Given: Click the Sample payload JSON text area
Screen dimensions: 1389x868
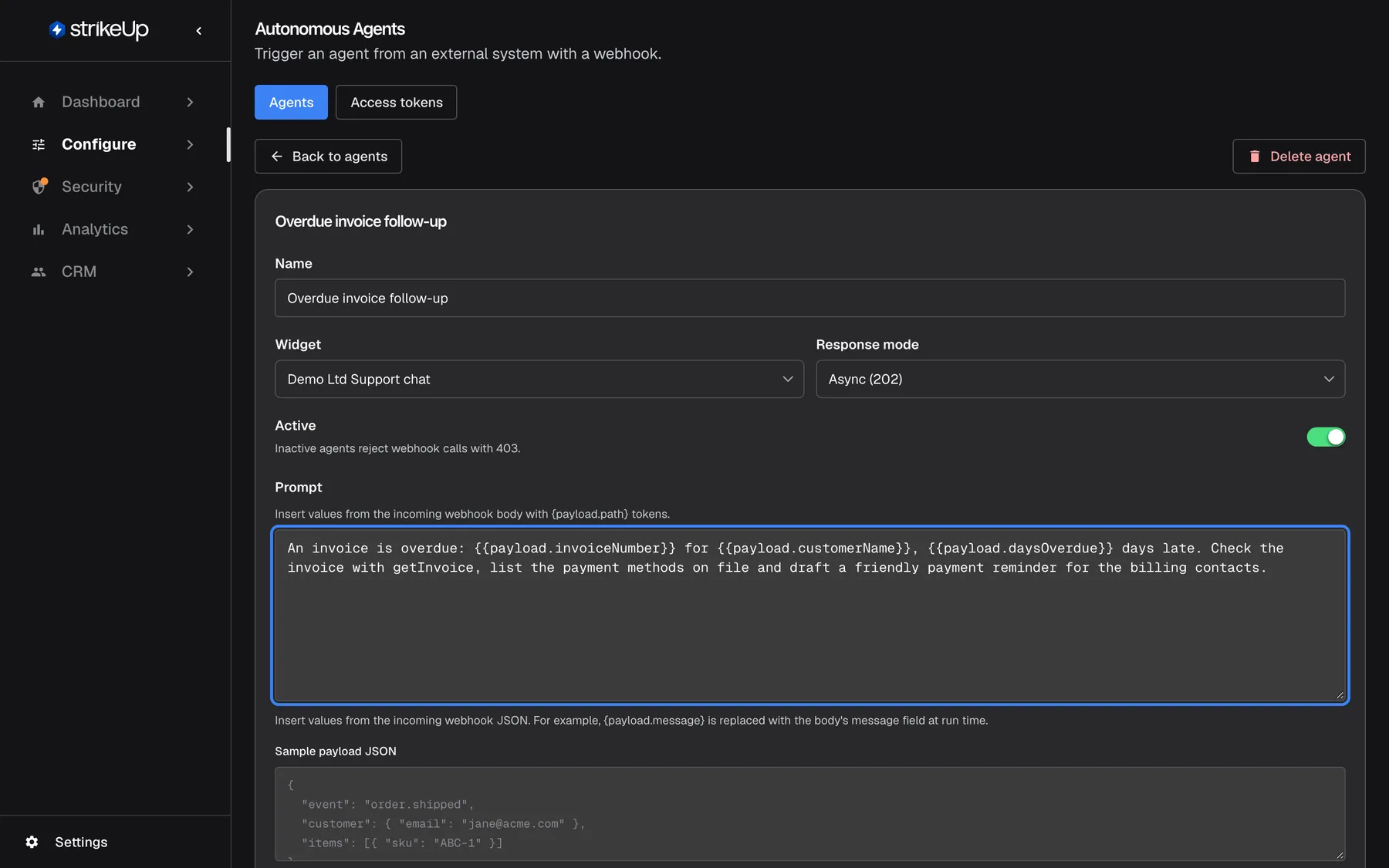Looking at the screenshot, I should click(810, 814).
